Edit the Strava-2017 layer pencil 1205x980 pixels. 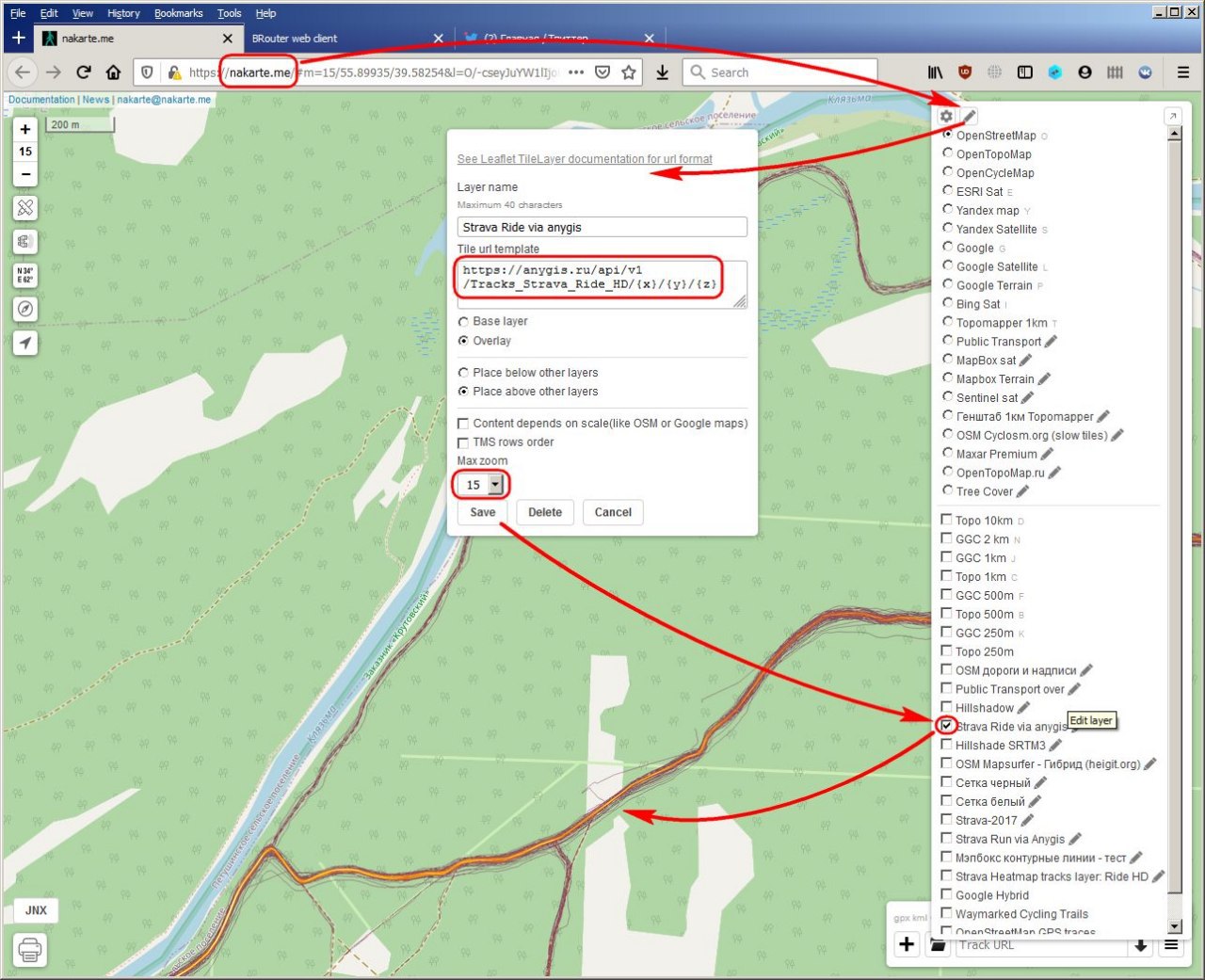tap(1027, 820)
